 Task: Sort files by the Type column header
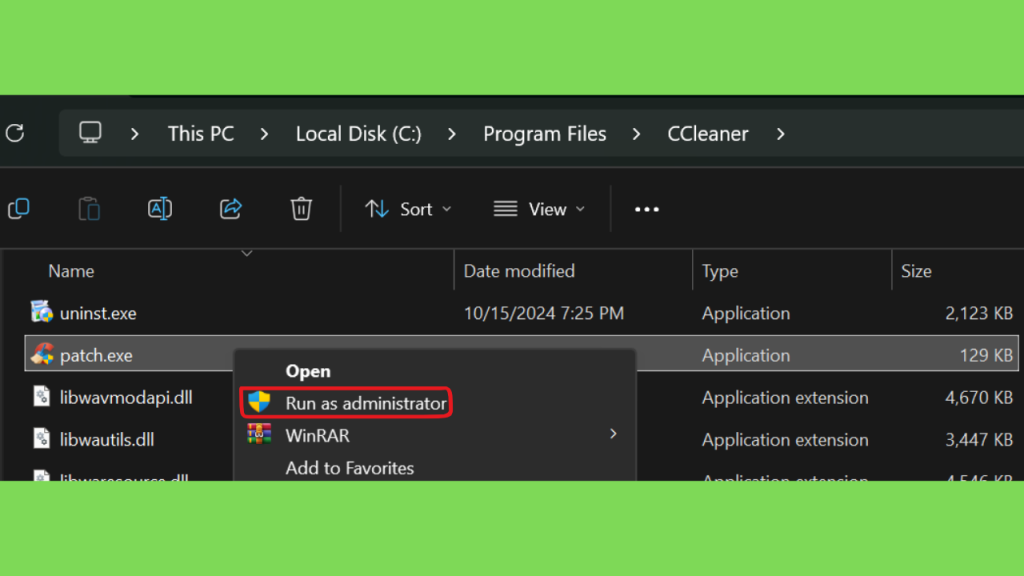720,271
